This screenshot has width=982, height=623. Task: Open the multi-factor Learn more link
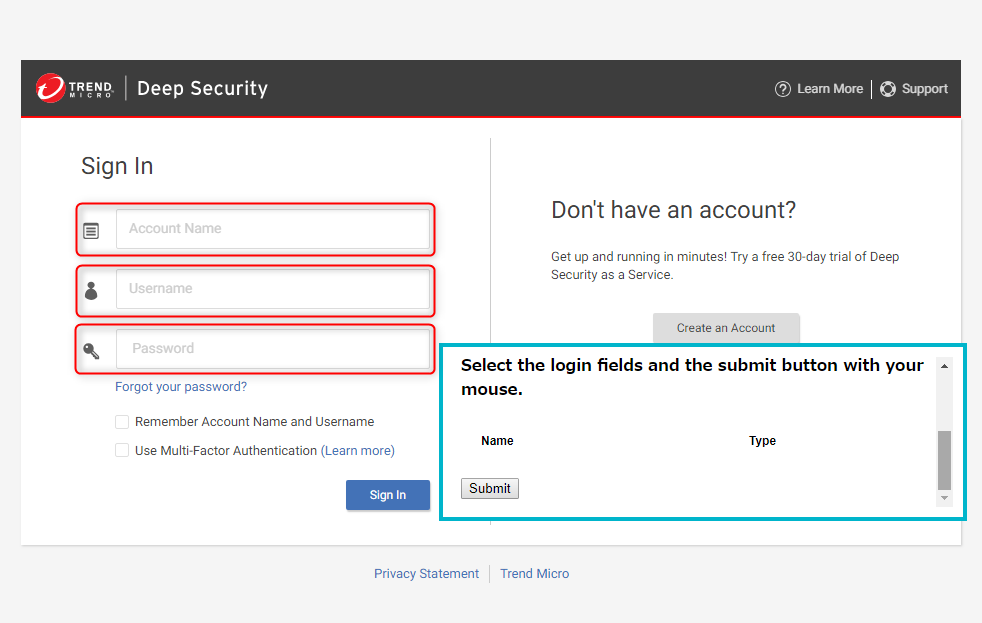pyautogui.click(x=358, y=451)
